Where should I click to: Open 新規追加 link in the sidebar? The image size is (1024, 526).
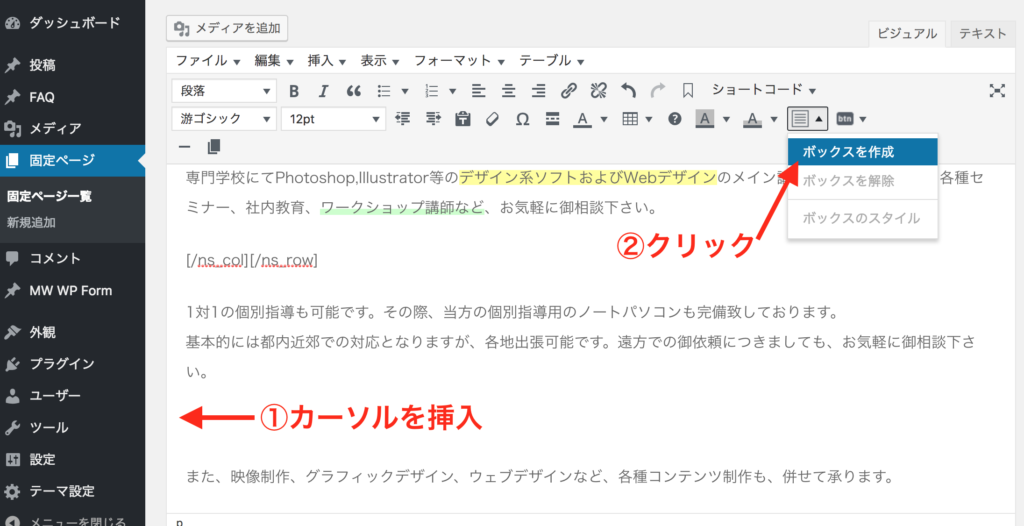coord(31,222)
